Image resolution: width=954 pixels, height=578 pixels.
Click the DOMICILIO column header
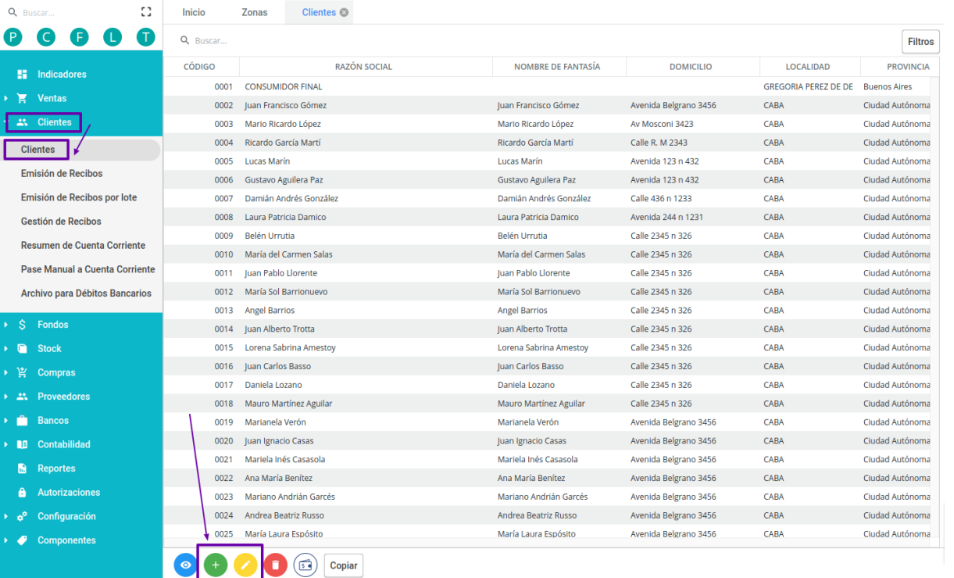(x=691, y=66)
